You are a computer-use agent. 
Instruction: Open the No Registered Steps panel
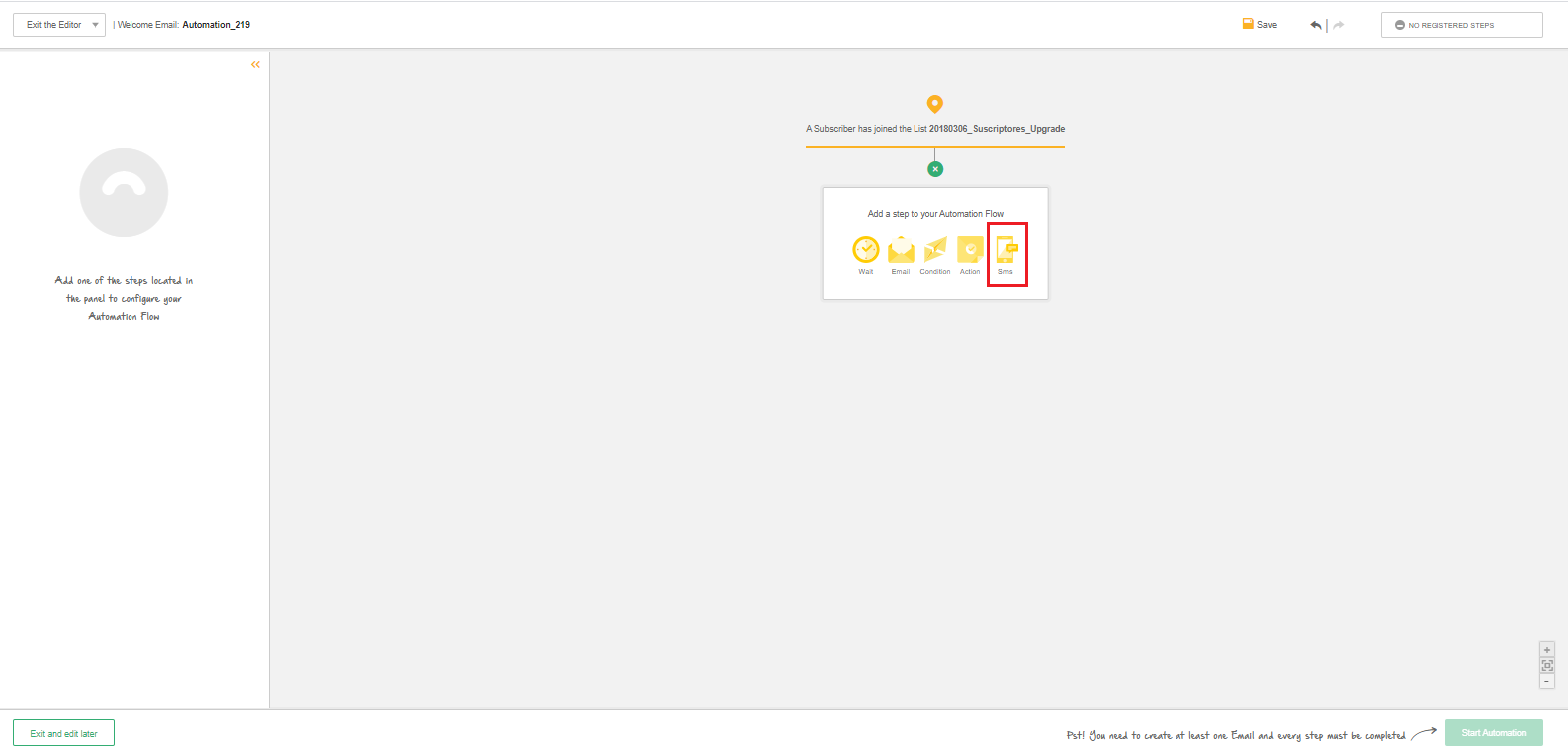tap(1460, 25)
